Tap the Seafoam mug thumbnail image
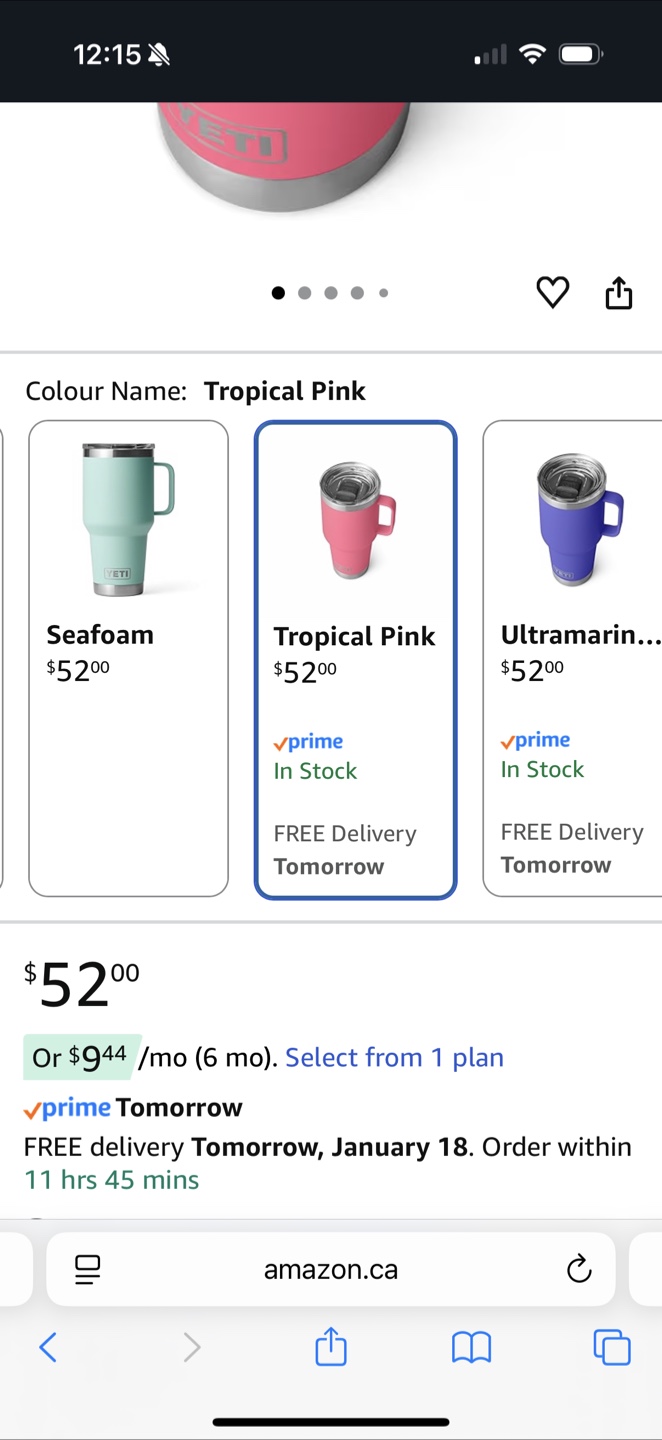Viewport: 662px width, 1440px height. pyautogui.click(x=128, y=519)
